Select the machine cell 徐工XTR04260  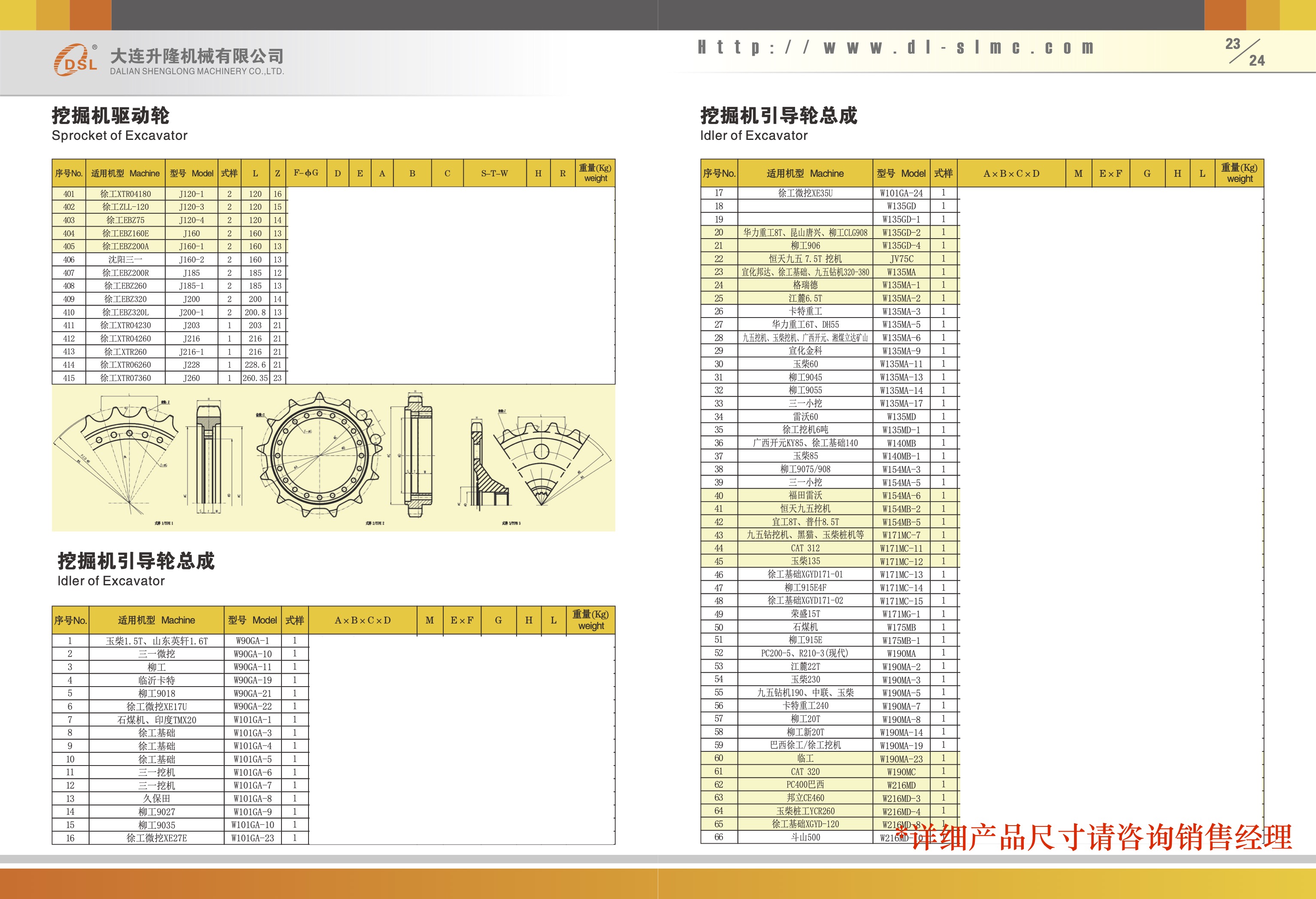pos(126,338)
